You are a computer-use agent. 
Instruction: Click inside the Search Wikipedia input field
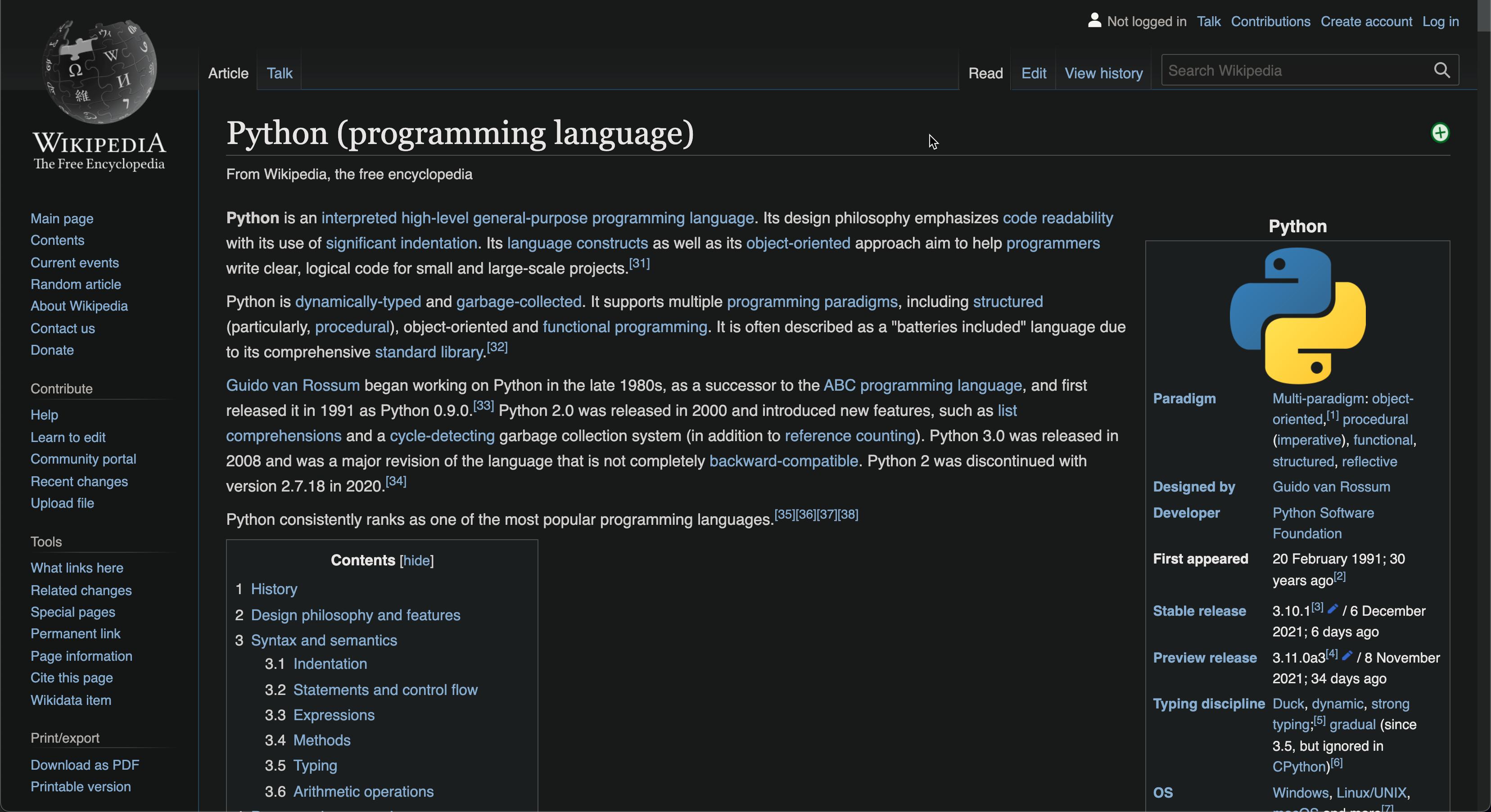(x=1296, y=70)
